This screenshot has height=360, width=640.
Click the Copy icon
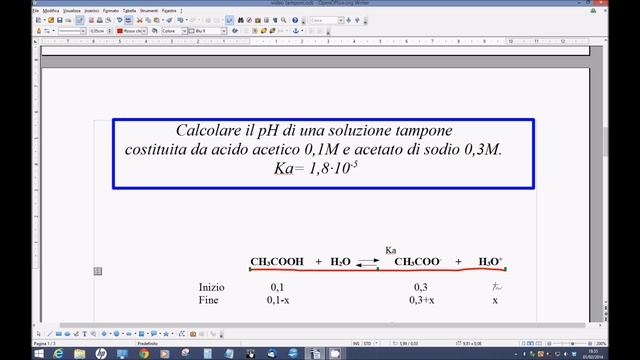tap(148, 20)
